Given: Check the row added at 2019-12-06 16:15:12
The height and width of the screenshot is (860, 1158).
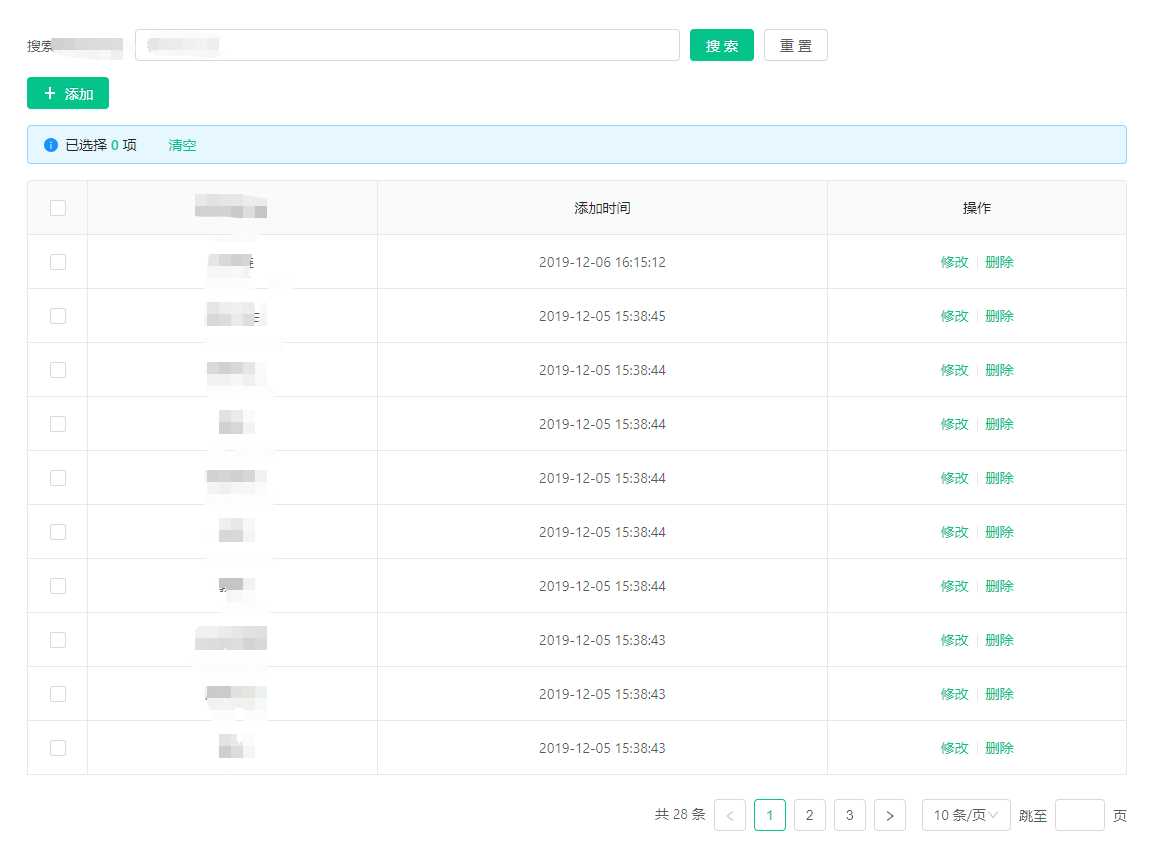Looking at the screenshot, I should pyautogui.click(x=58, y=262).
